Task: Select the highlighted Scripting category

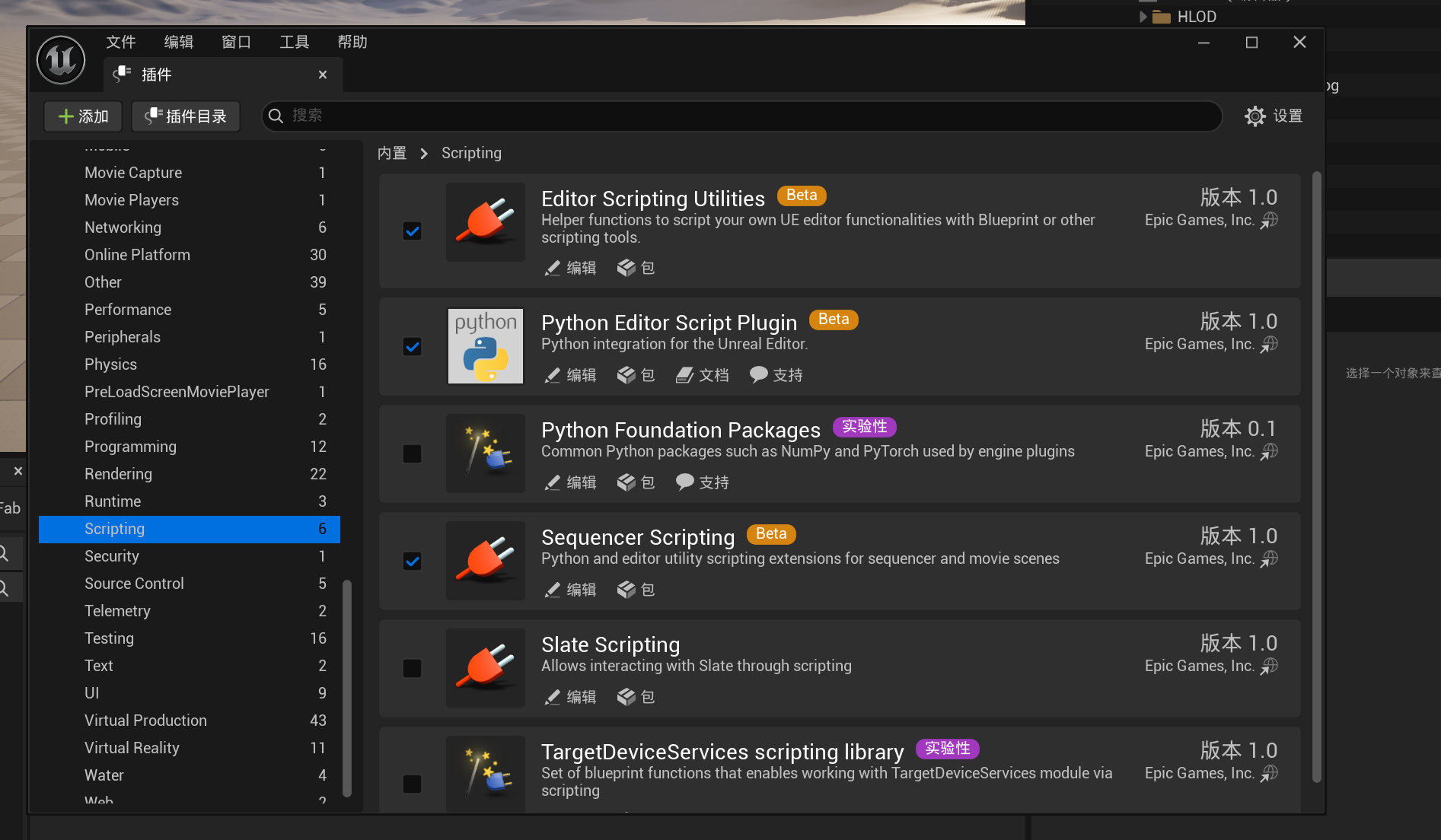Action: click(190, 529)
